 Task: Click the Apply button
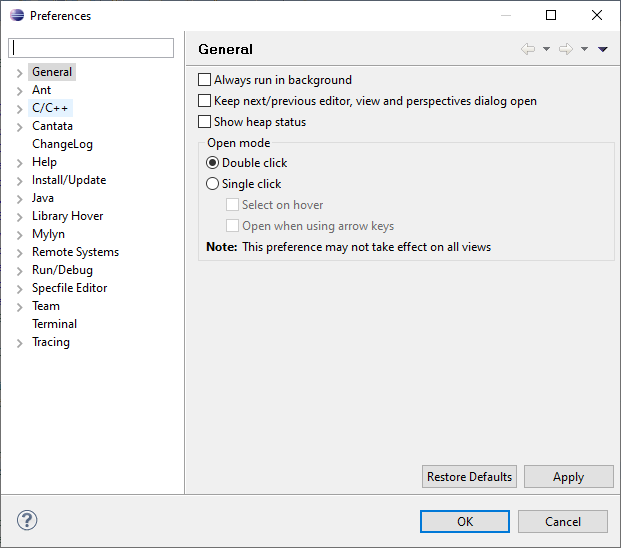pos(568,477)
